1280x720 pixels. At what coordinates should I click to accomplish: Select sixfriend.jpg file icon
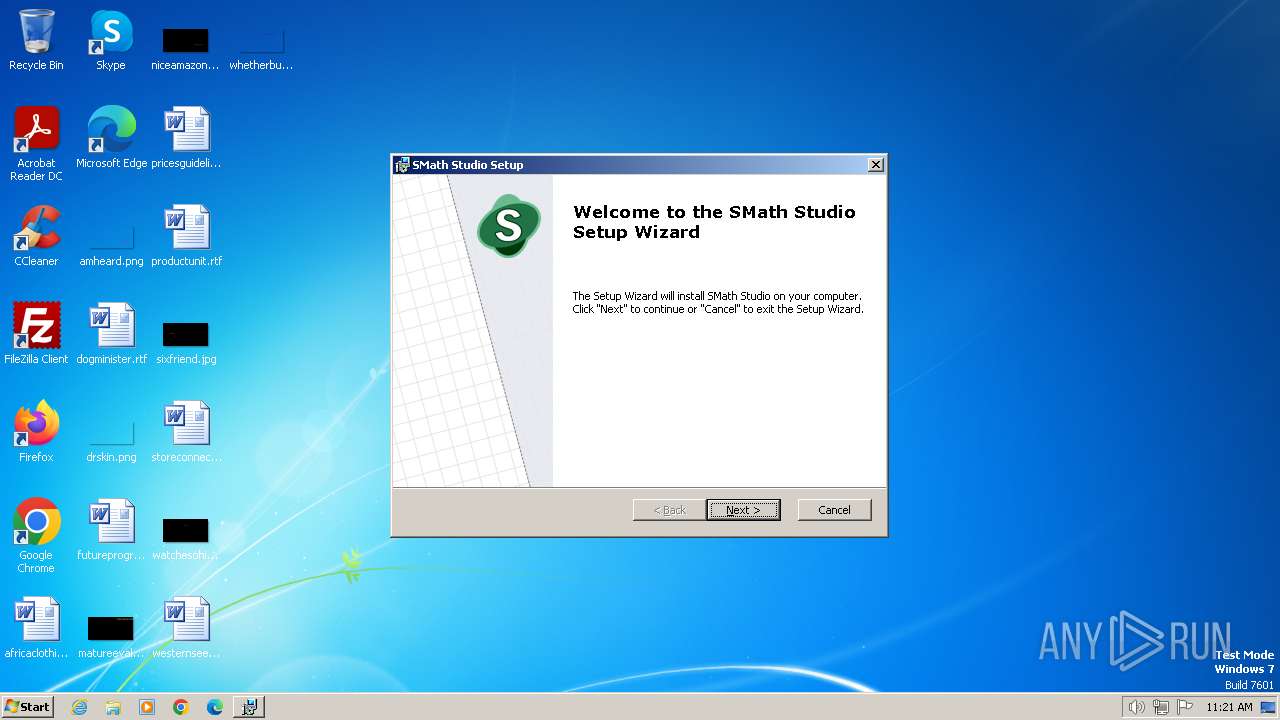(186, 342)
